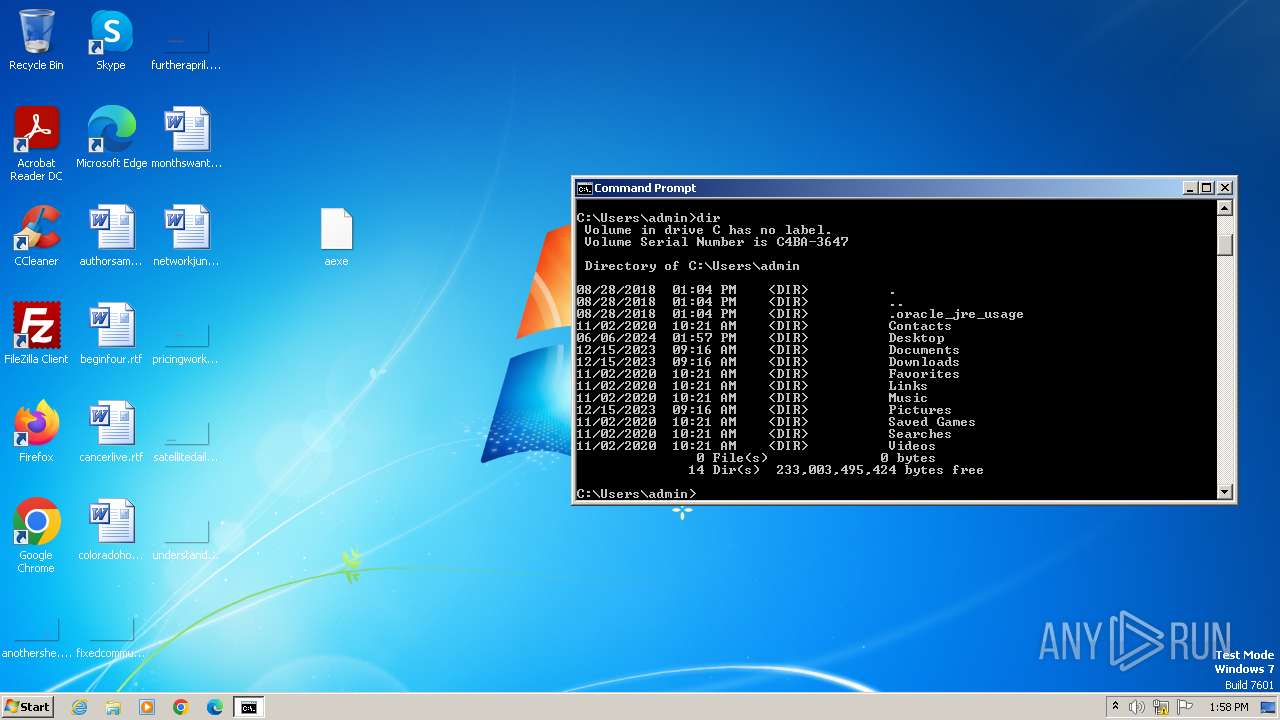Click the 'Saved Games' directory entry
This screenshot has height=720, width=1280.
tap(932, 422)
